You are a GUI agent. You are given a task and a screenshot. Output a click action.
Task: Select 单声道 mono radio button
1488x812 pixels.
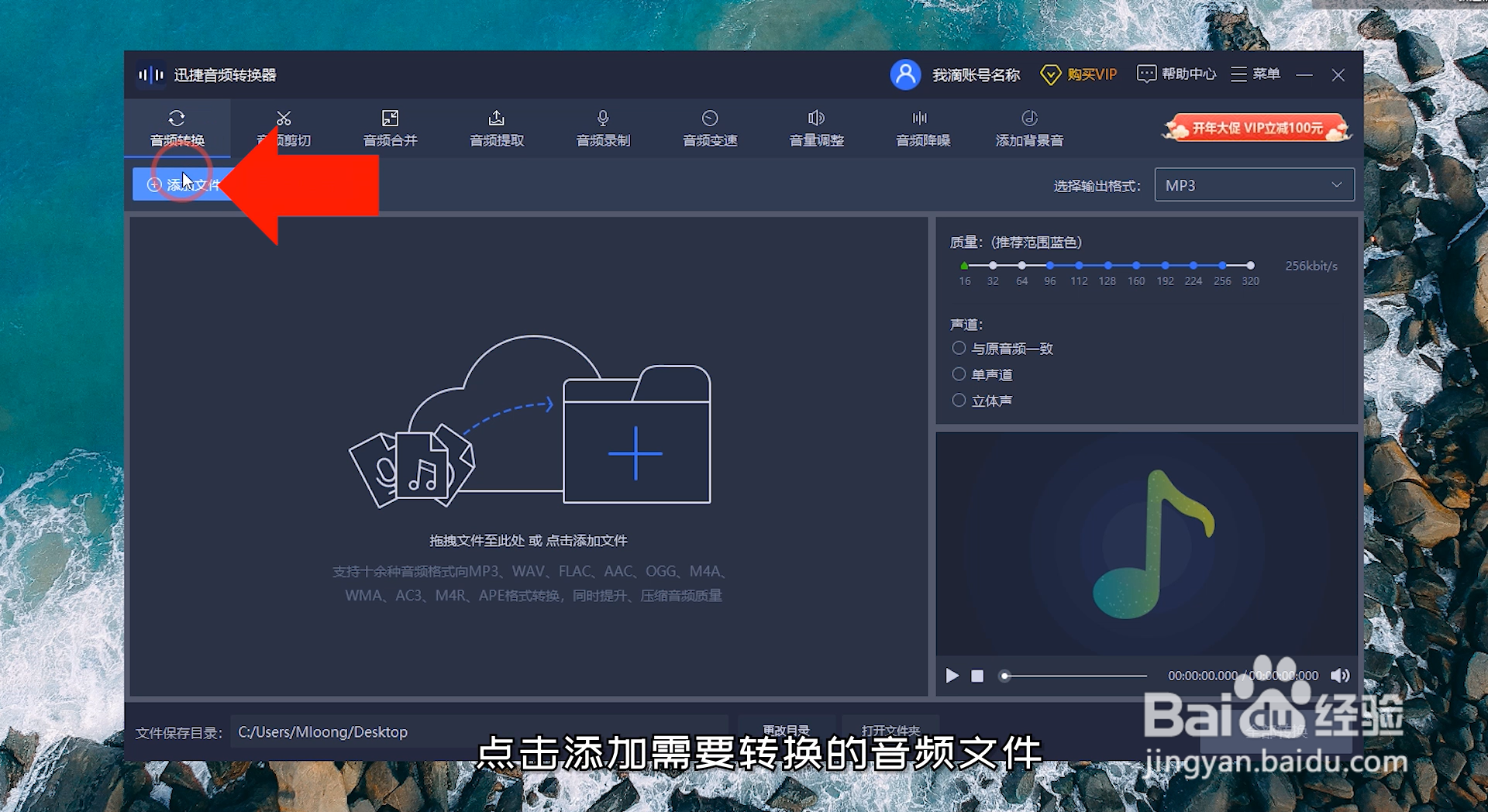tap(959, 374)
